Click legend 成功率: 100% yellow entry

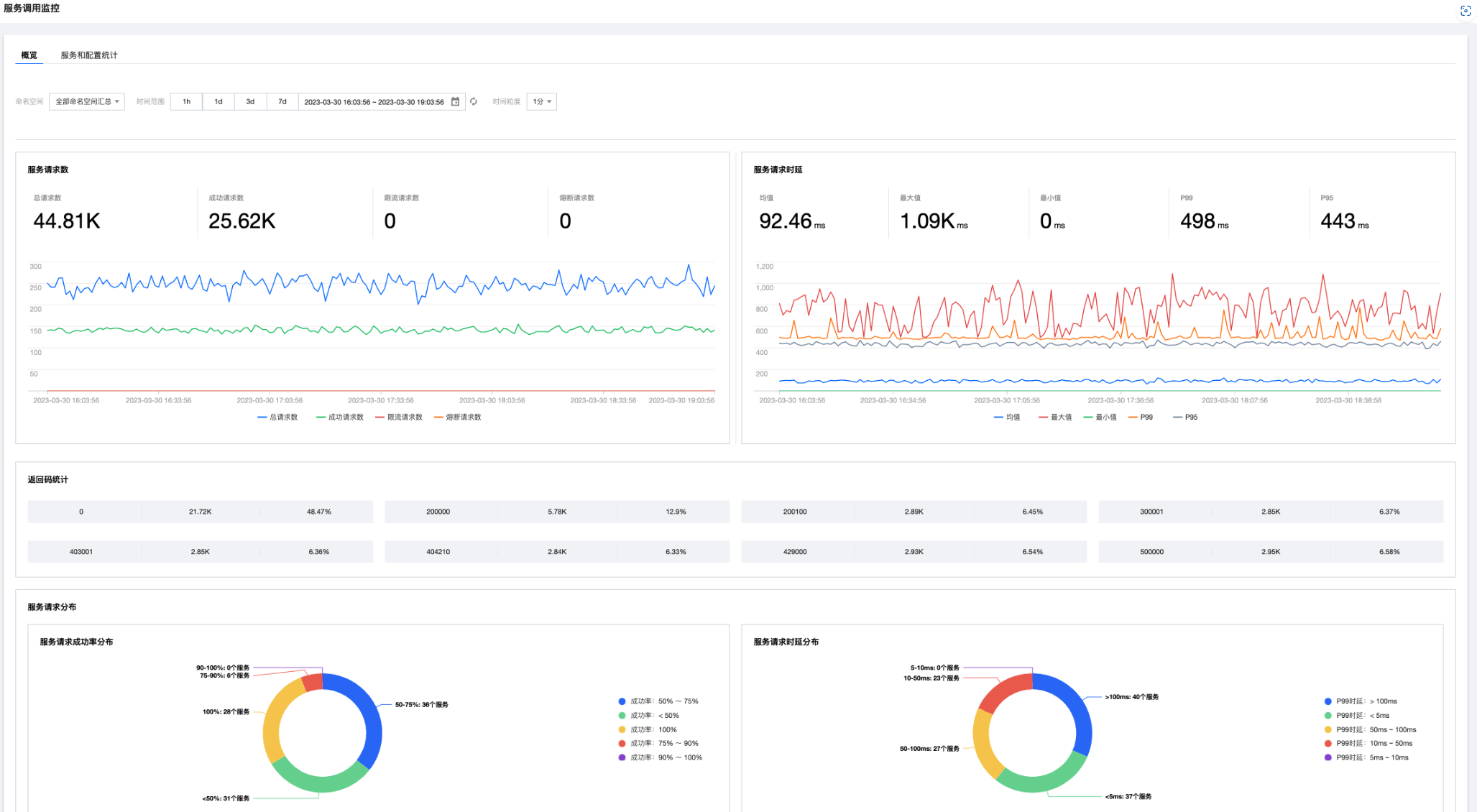point(648,729)
